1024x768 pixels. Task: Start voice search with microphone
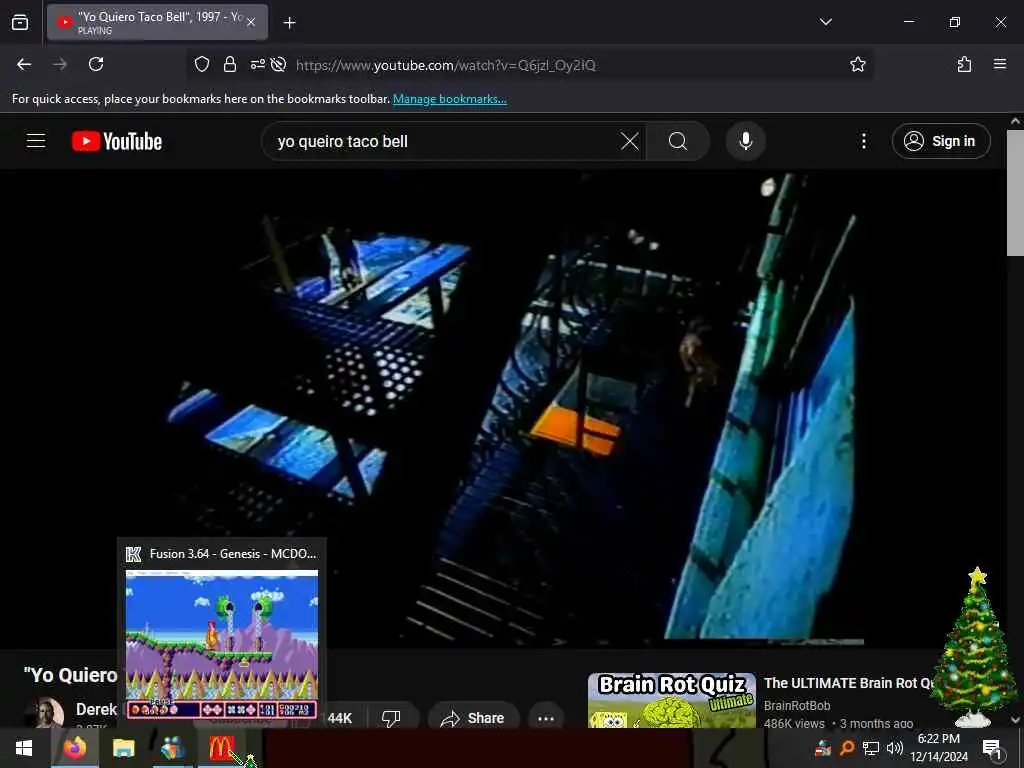(746, 141)
